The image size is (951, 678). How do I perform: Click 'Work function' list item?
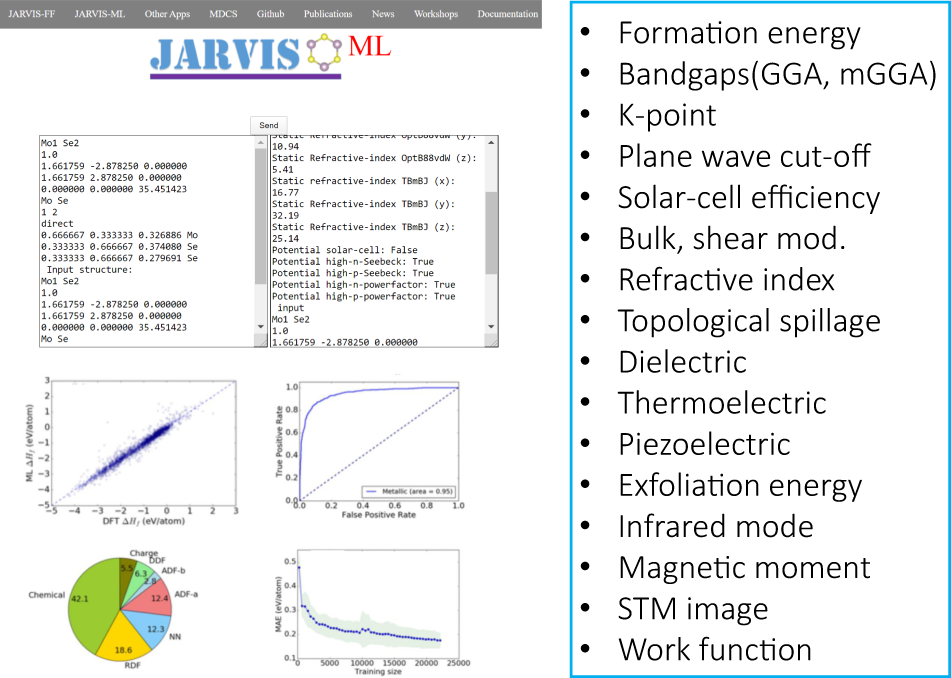[714, 649]
